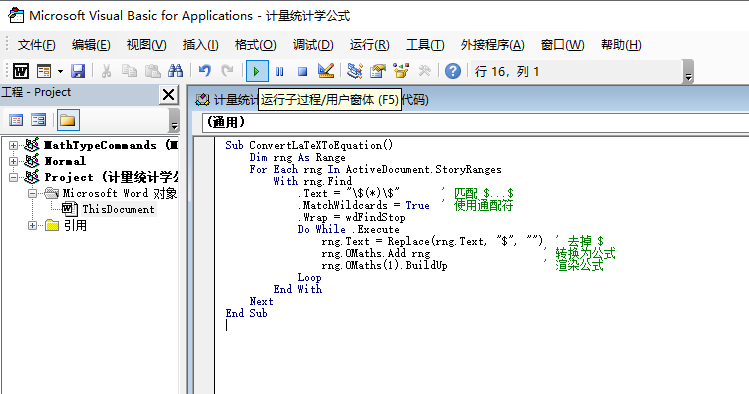Open the 运行(R) menu
The width and height of the screenshot is (749, 394).
click(x=369, y=45)
